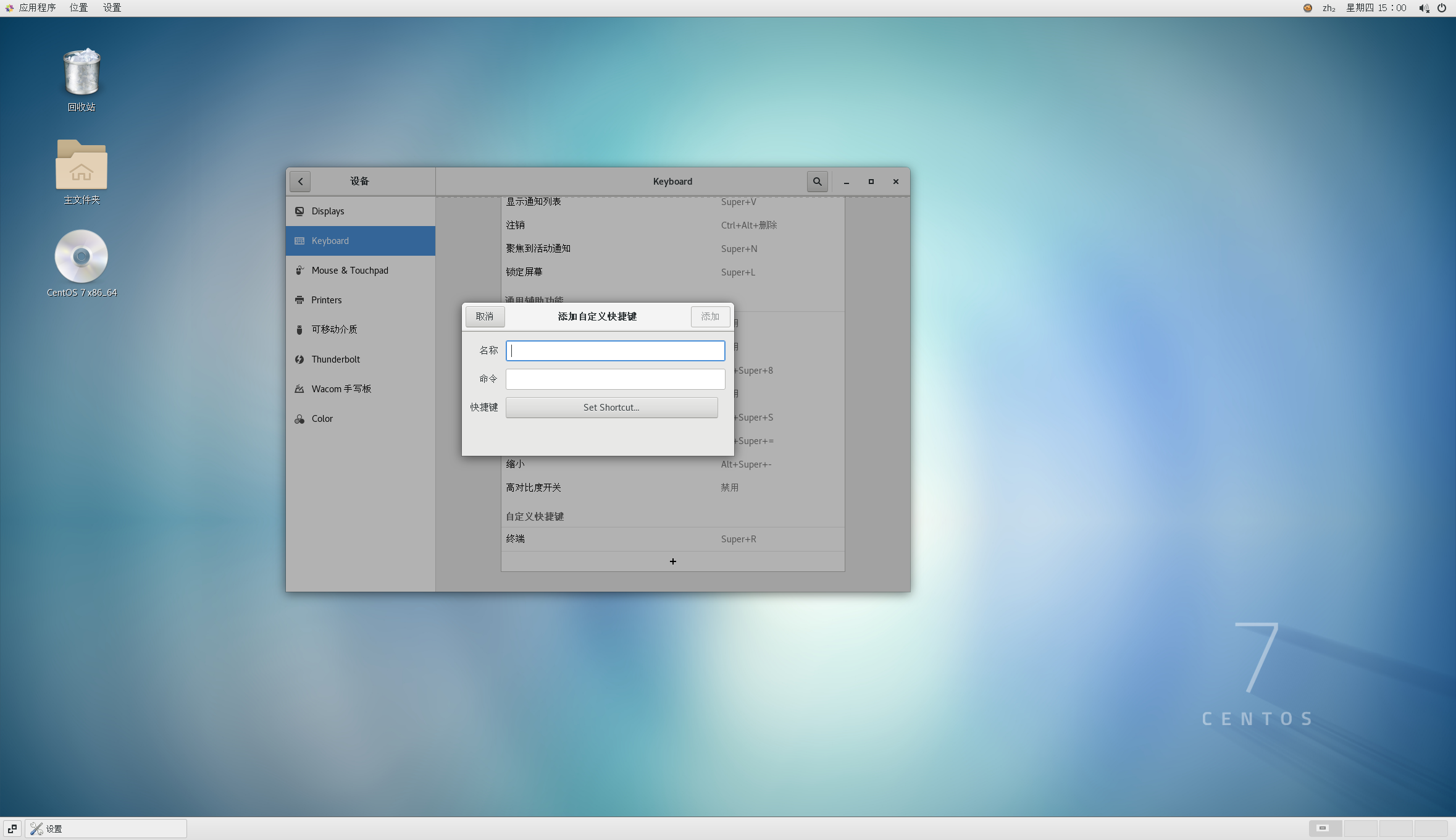Image resolution: width=1456 pixels, height=840 pixels.
Task: Select Mouse & Touchpad in sidebar
Action: point(349,271)
